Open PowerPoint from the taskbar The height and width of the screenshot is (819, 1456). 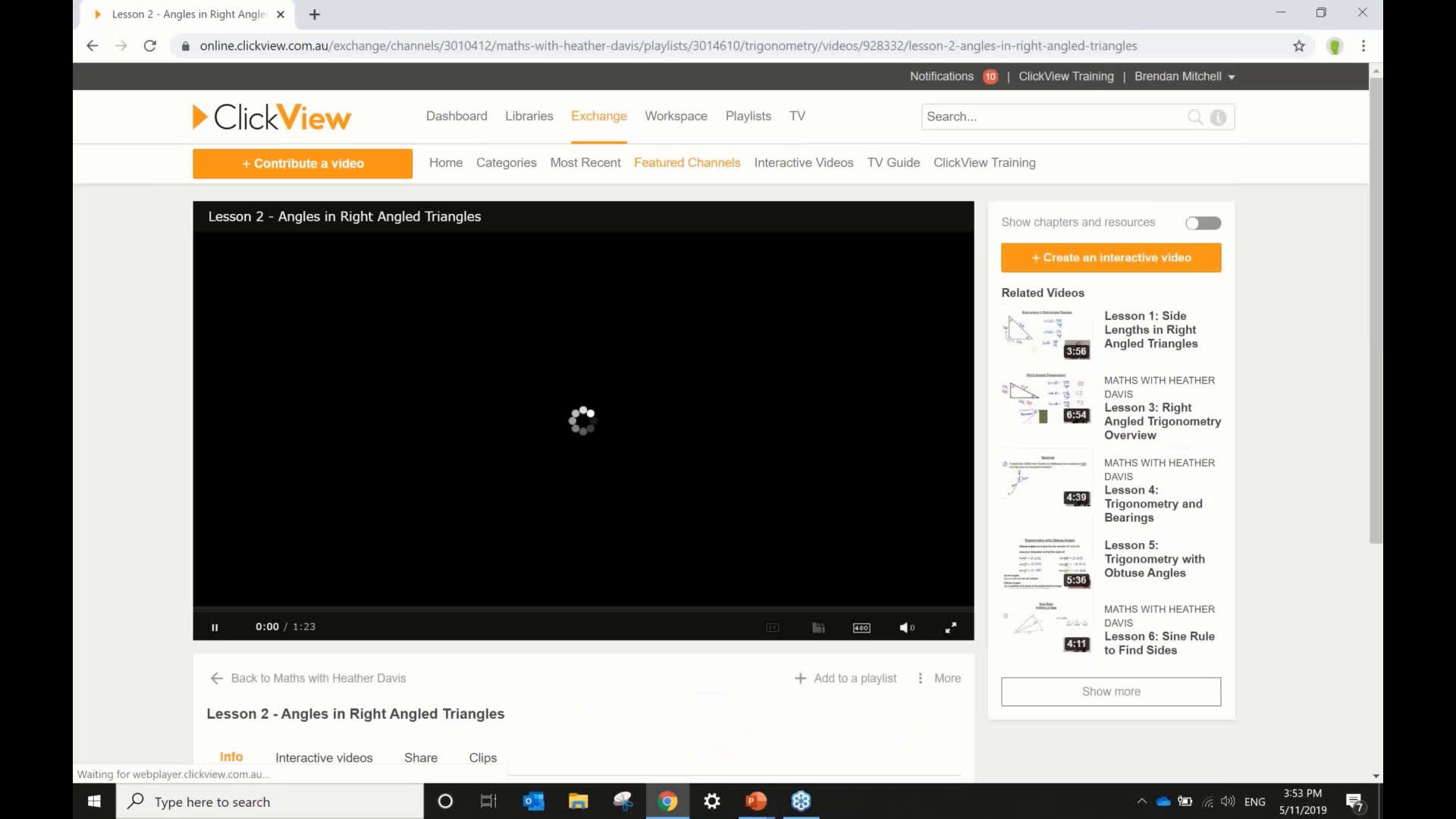click(x=755, y=801)
